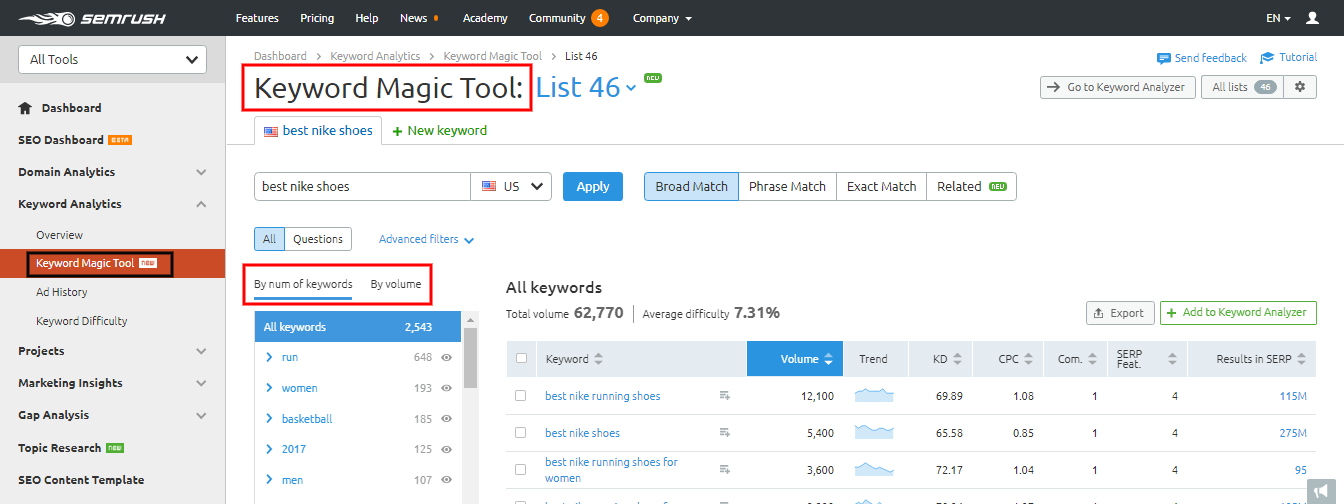Open the All Tools dropdown

coord(113,60)
